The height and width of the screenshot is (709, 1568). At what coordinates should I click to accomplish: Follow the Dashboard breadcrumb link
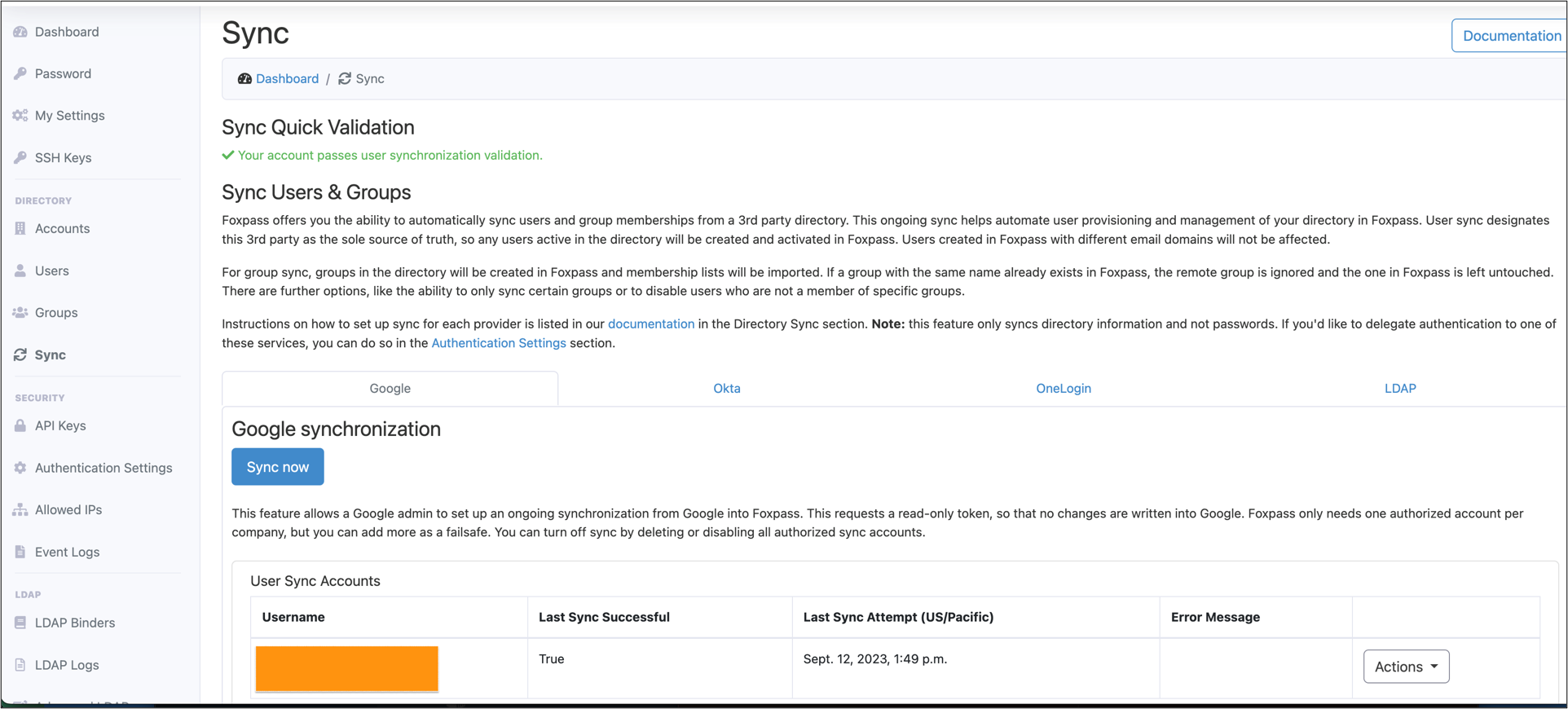tap(287, 79)
